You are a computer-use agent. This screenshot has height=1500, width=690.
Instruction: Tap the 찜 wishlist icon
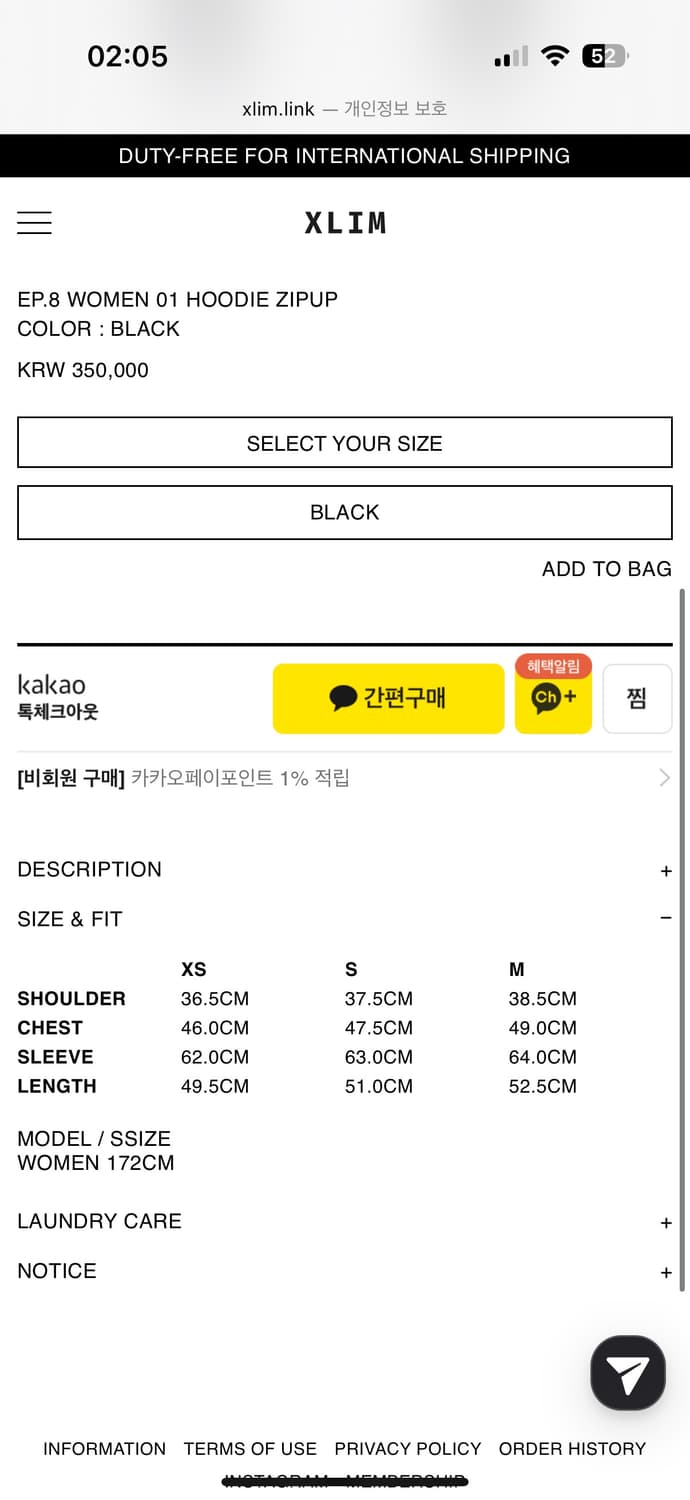pyautogui.click(x=637, y=698)
